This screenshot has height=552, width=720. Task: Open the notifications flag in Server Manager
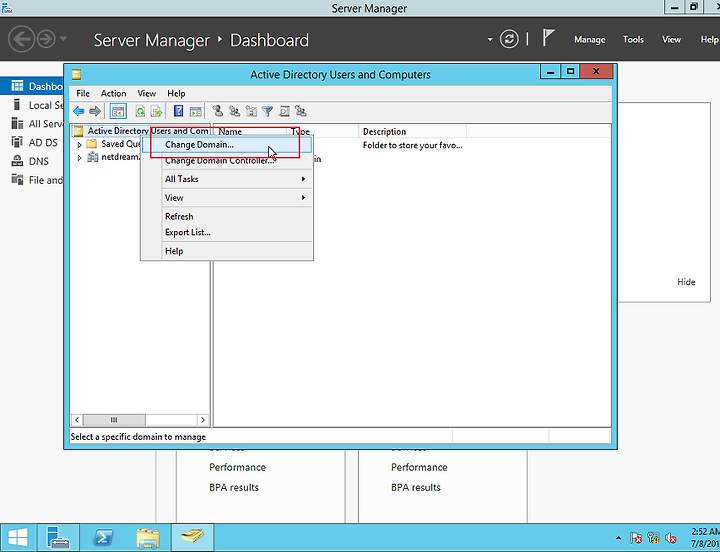point(548,38)
